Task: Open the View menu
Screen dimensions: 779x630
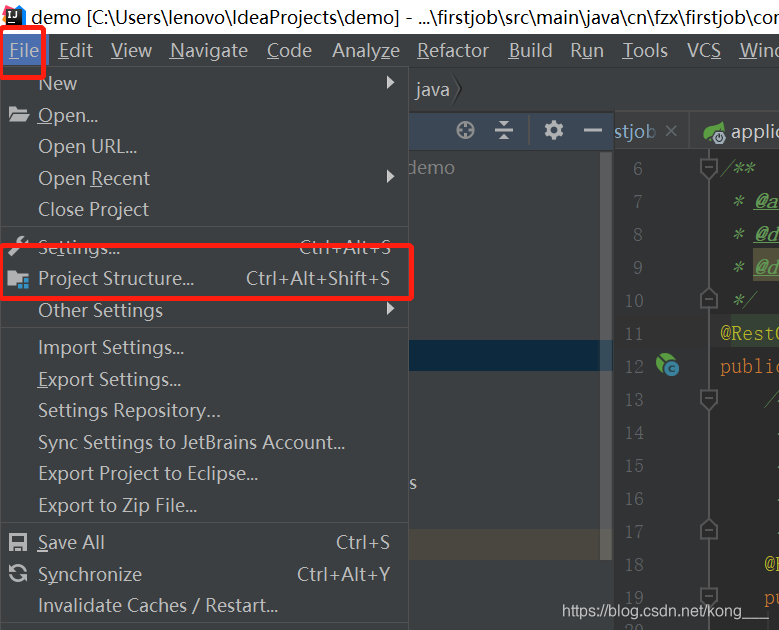Action: [131, 51]
